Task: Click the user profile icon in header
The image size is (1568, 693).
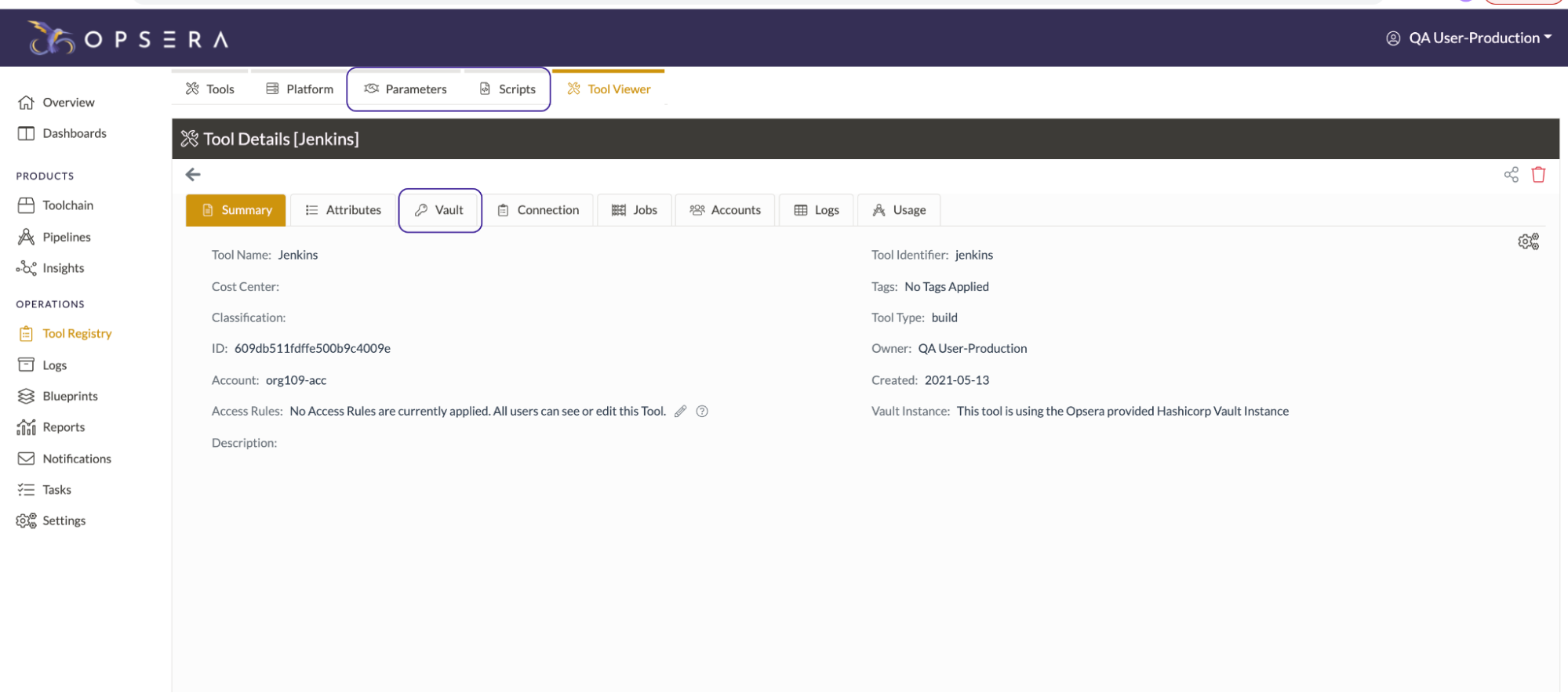Action: tap(1393, 38)
